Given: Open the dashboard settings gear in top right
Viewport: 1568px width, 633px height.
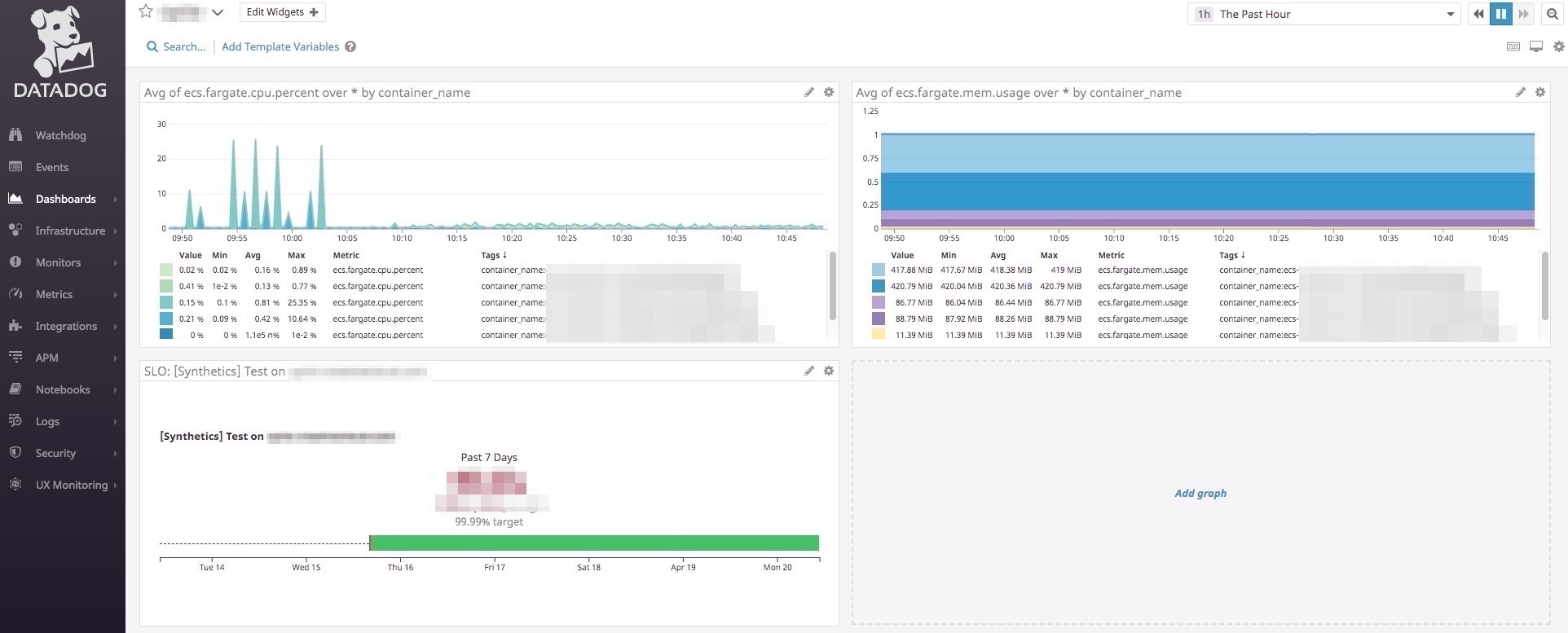Looking at the screenshot, I should (1558, 46).
